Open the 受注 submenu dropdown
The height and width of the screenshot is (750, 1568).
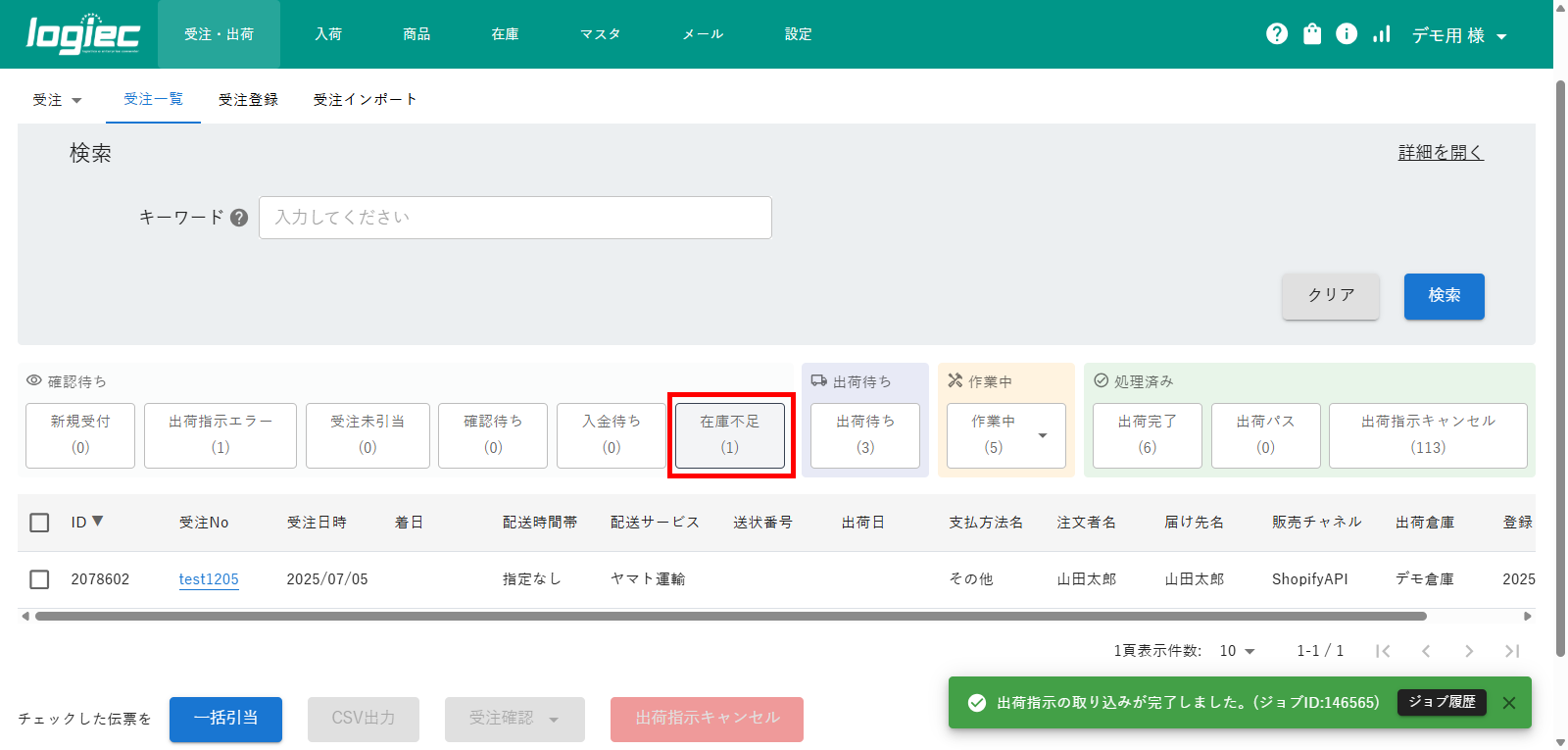(57, 100)
